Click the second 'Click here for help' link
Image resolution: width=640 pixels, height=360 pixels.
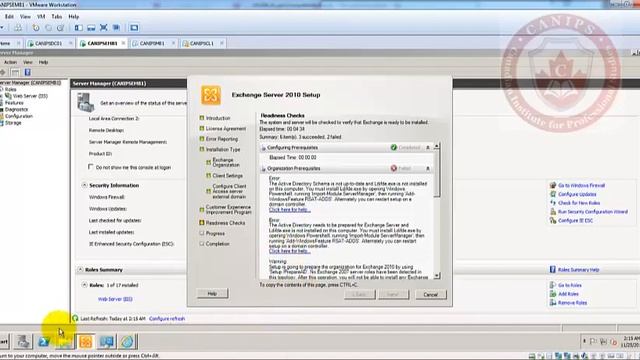[x=289, y=251]
